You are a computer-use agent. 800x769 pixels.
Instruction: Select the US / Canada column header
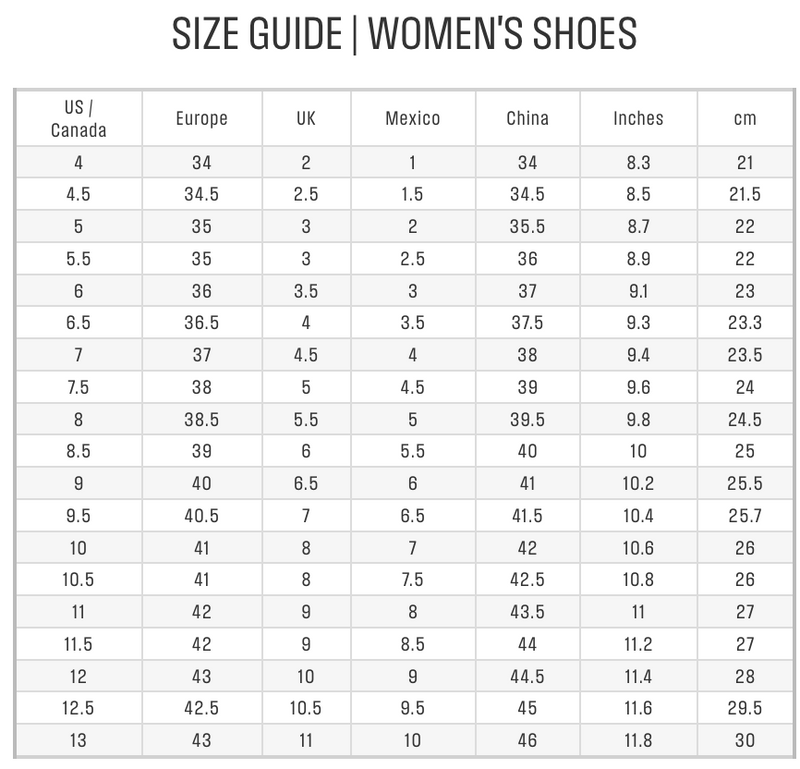point(78,118)
